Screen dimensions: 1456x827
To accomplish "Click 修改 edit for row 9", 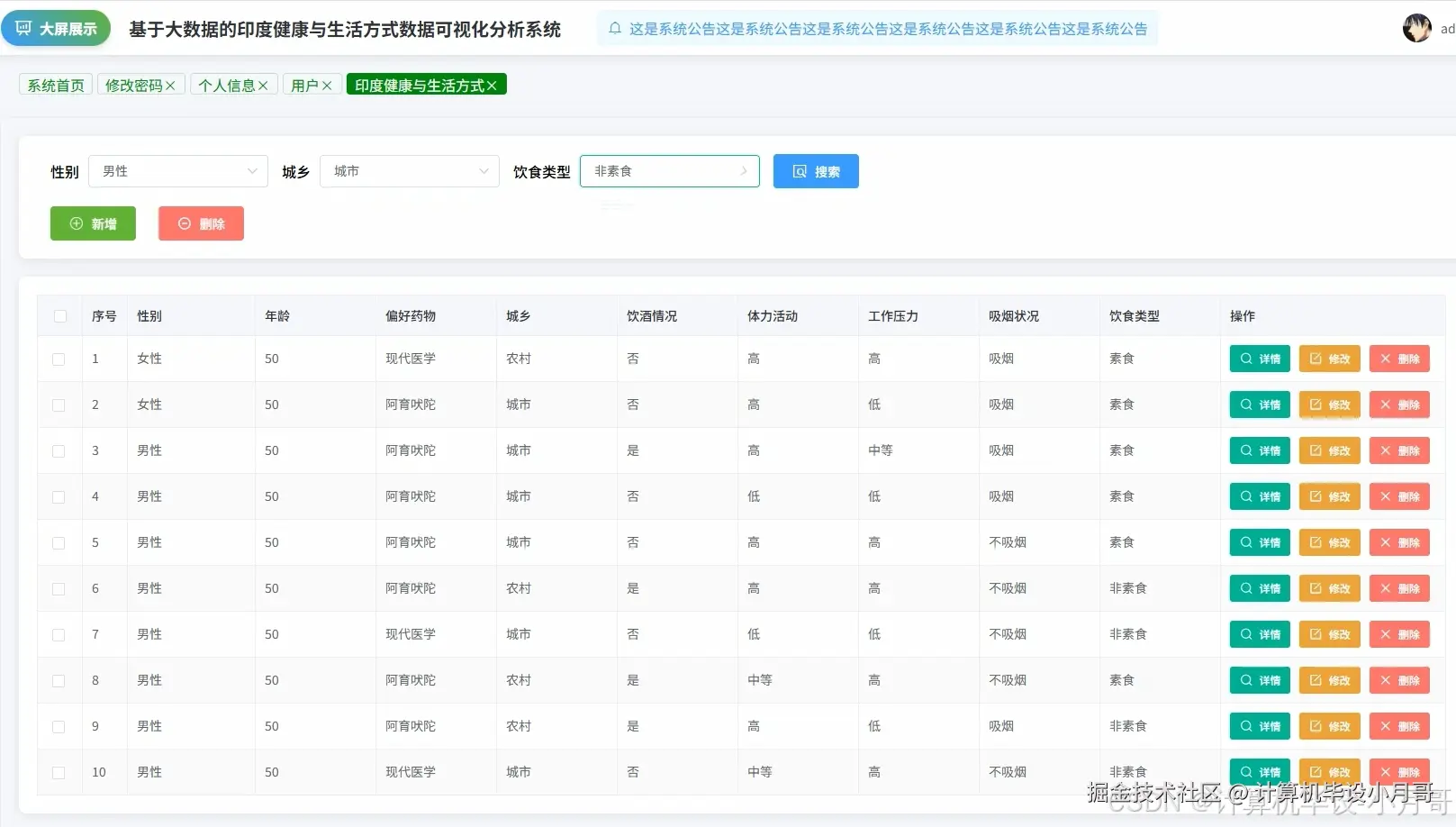I will (1329, 726).
